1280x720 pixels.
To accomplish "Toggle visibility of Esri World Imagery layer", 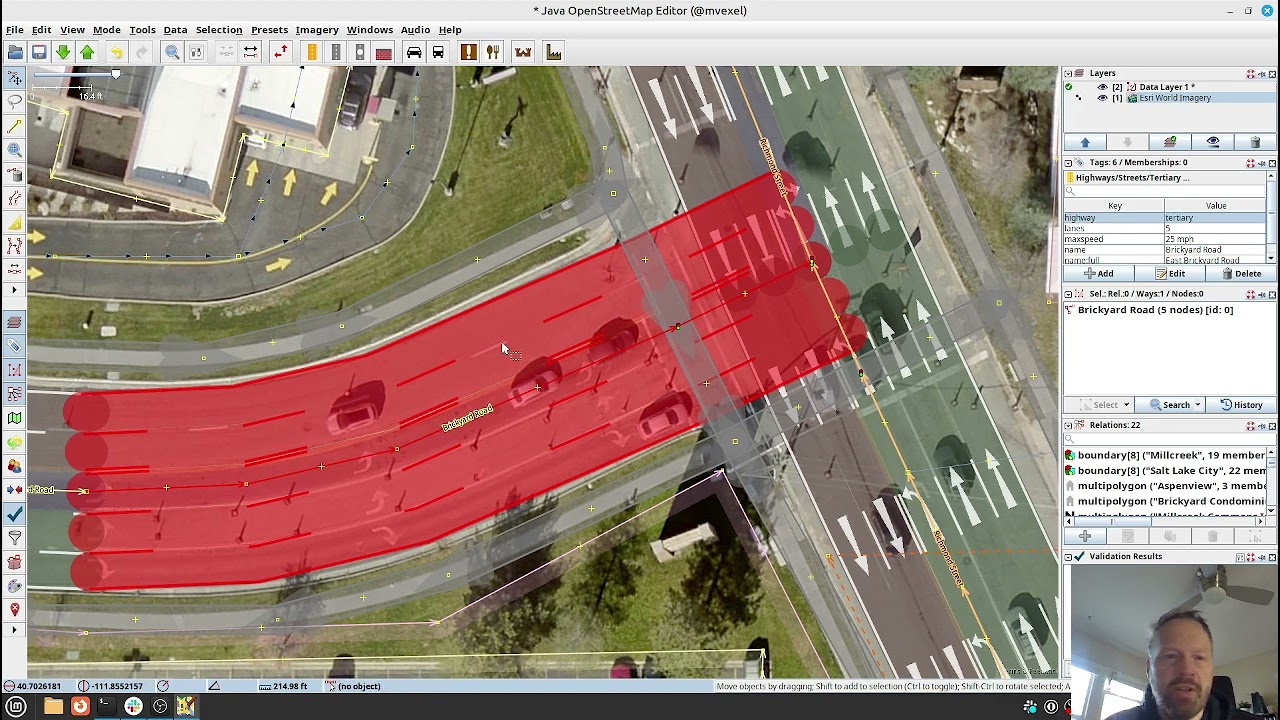I will 1102,98.
